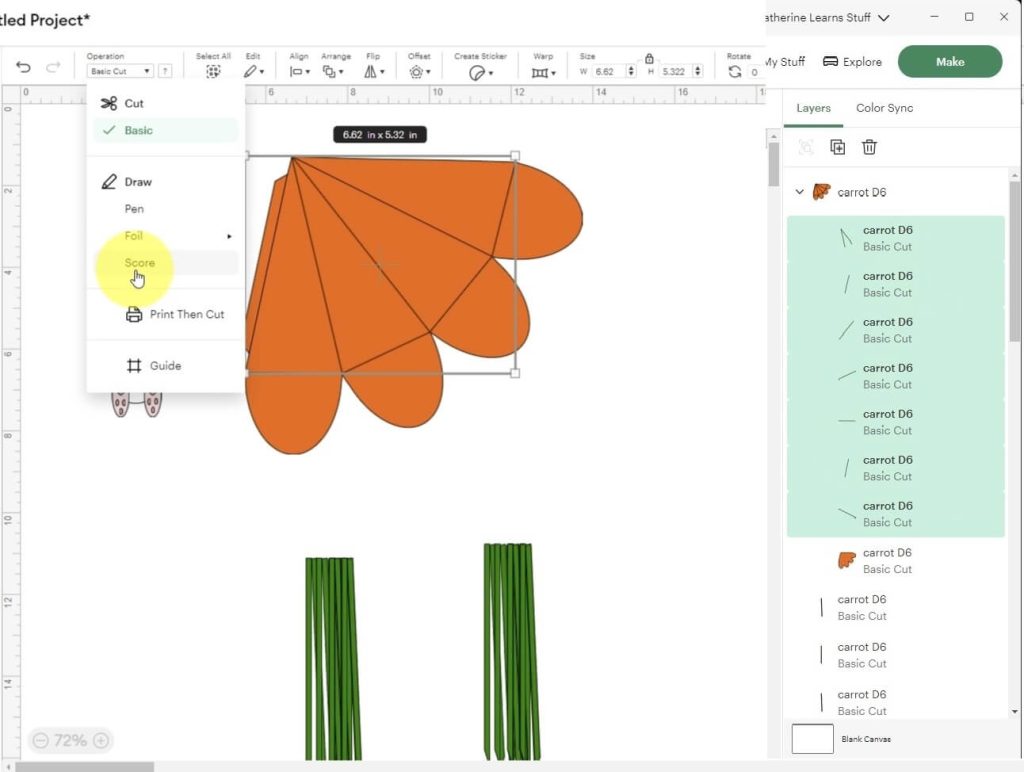Open the Arrange dropdown
The height and width of the screenshot is (772, 1024).
point(333,72)
